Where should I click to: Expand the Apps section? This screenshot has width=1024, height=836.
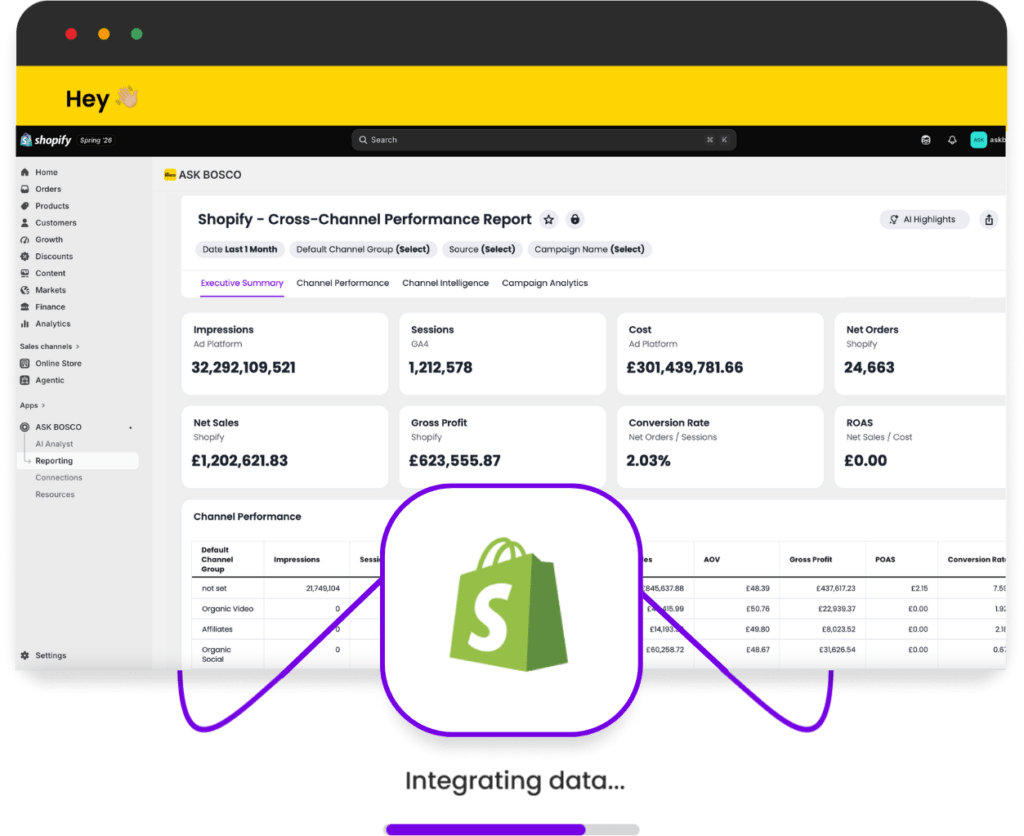pos(33,406)
